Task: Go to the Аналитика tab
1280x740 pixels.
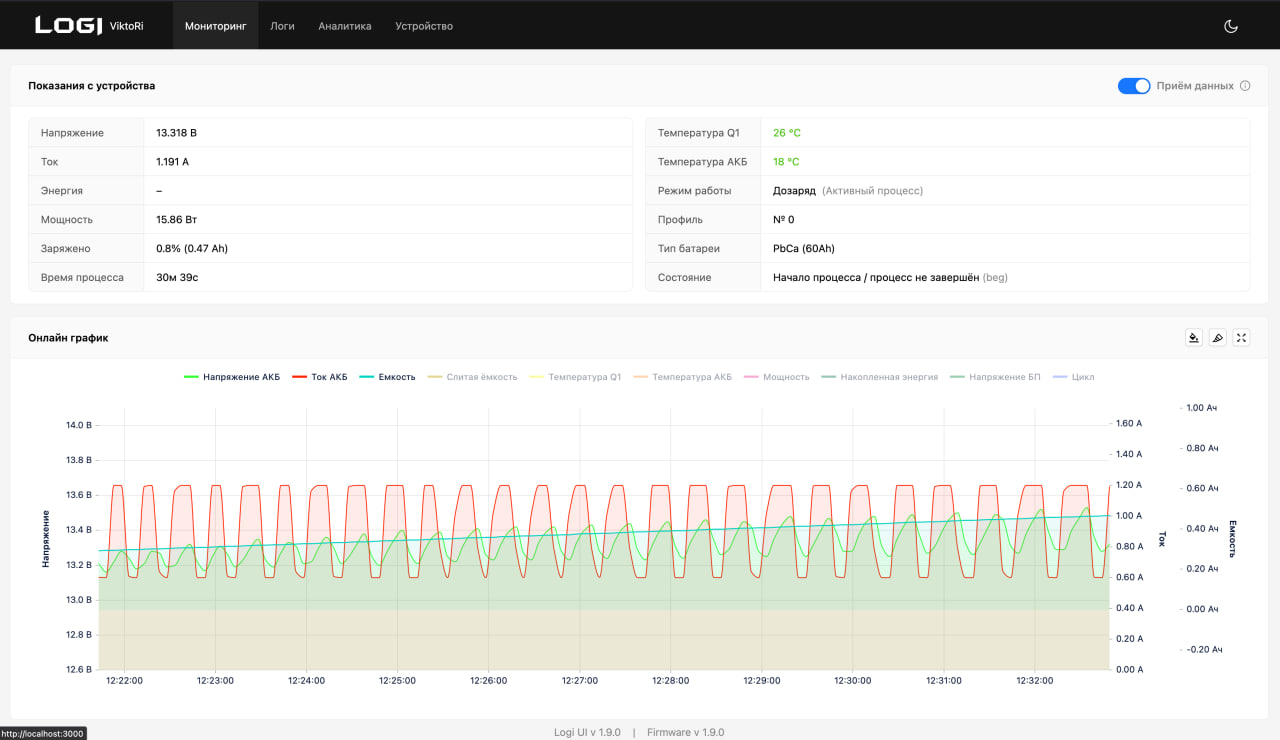Action: coord(345,26)
